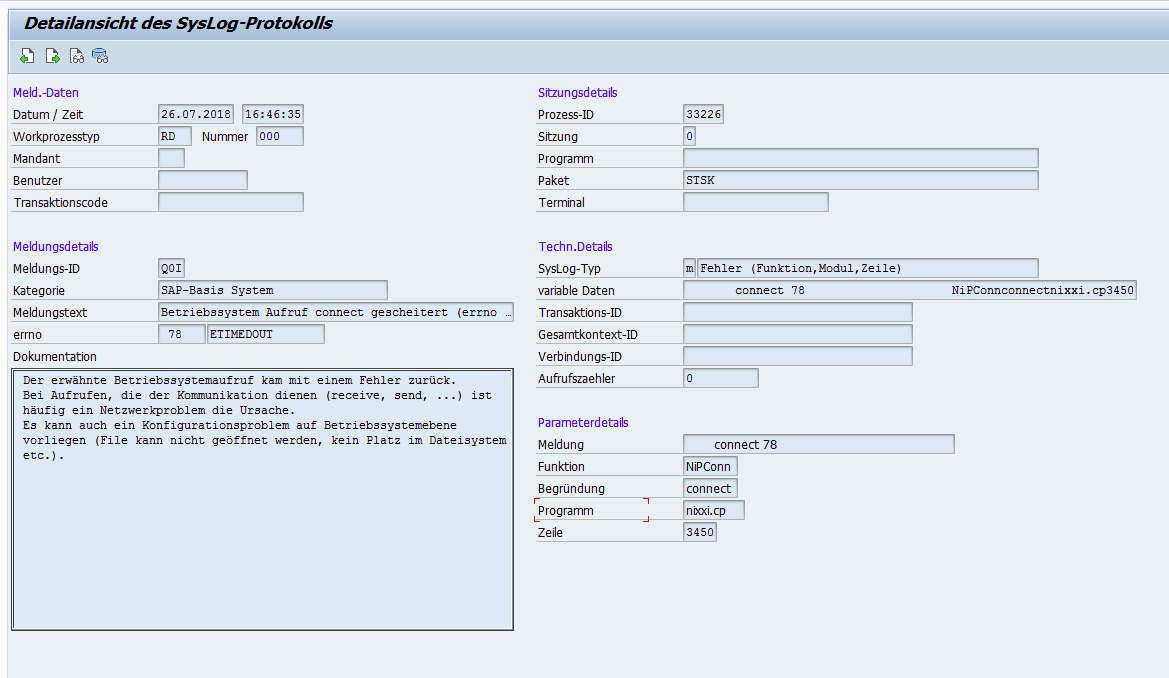1169x678 pixels.
Task: Go to the previous SysLog entry
Action: coord(28,57)
